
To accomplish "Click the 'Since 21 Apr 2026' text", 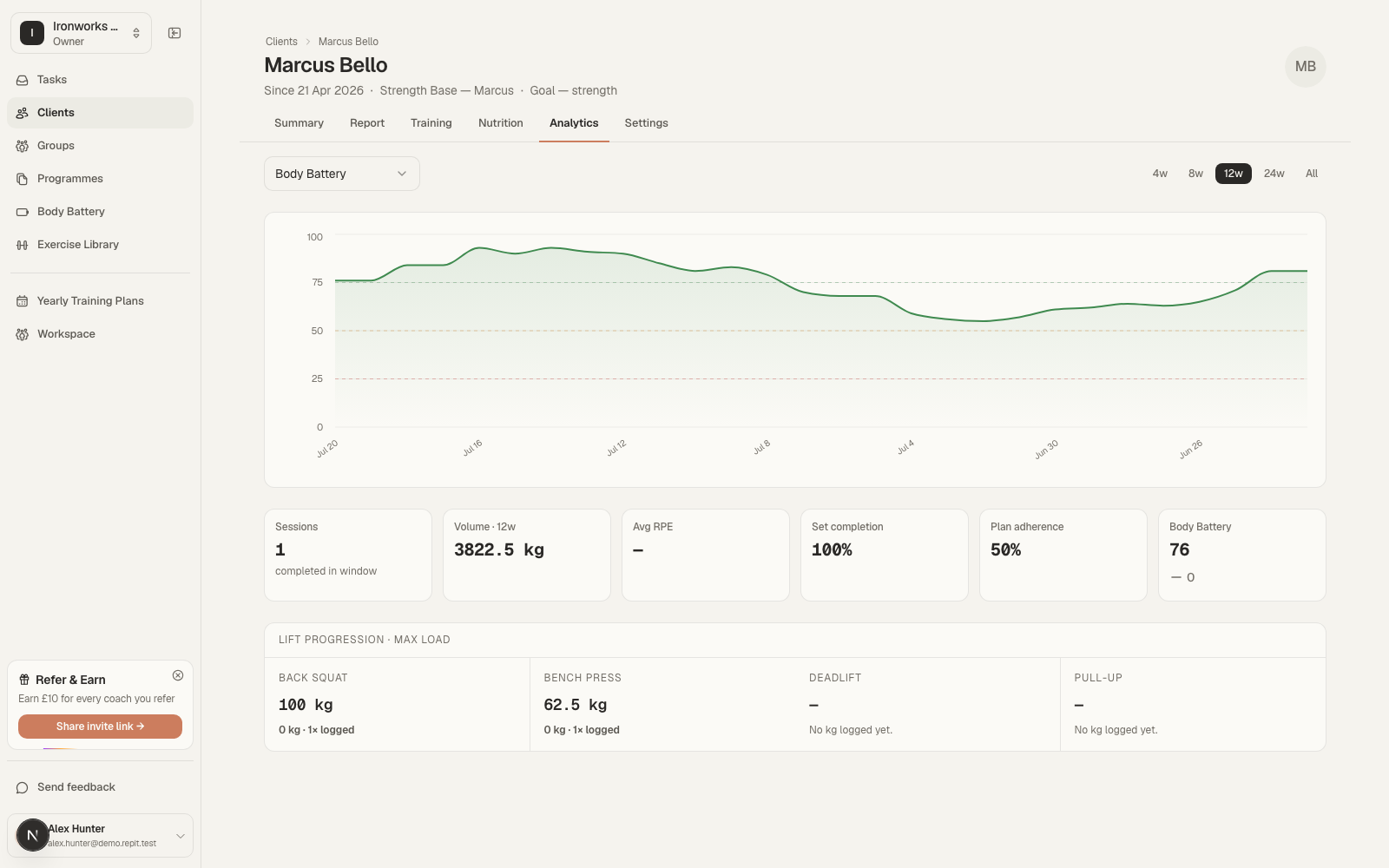I will click(313, 90).
